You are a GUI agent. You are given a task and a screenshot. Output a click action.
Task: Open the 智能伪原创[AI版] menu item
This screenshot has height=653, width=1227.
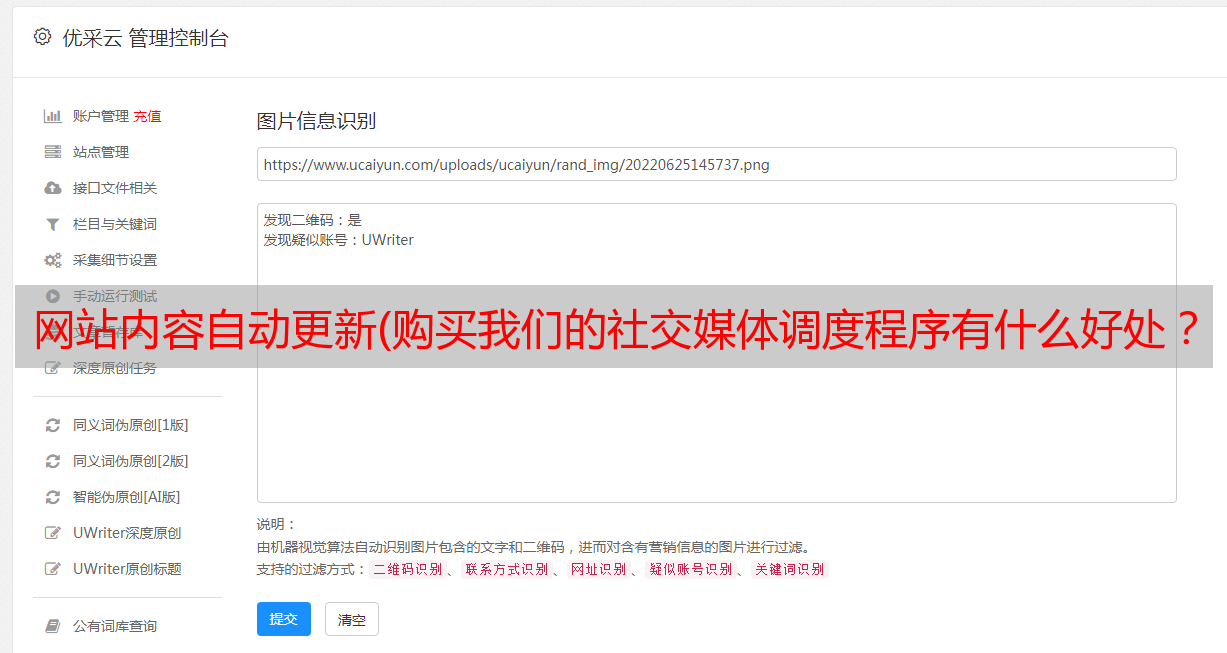point(126,497)
